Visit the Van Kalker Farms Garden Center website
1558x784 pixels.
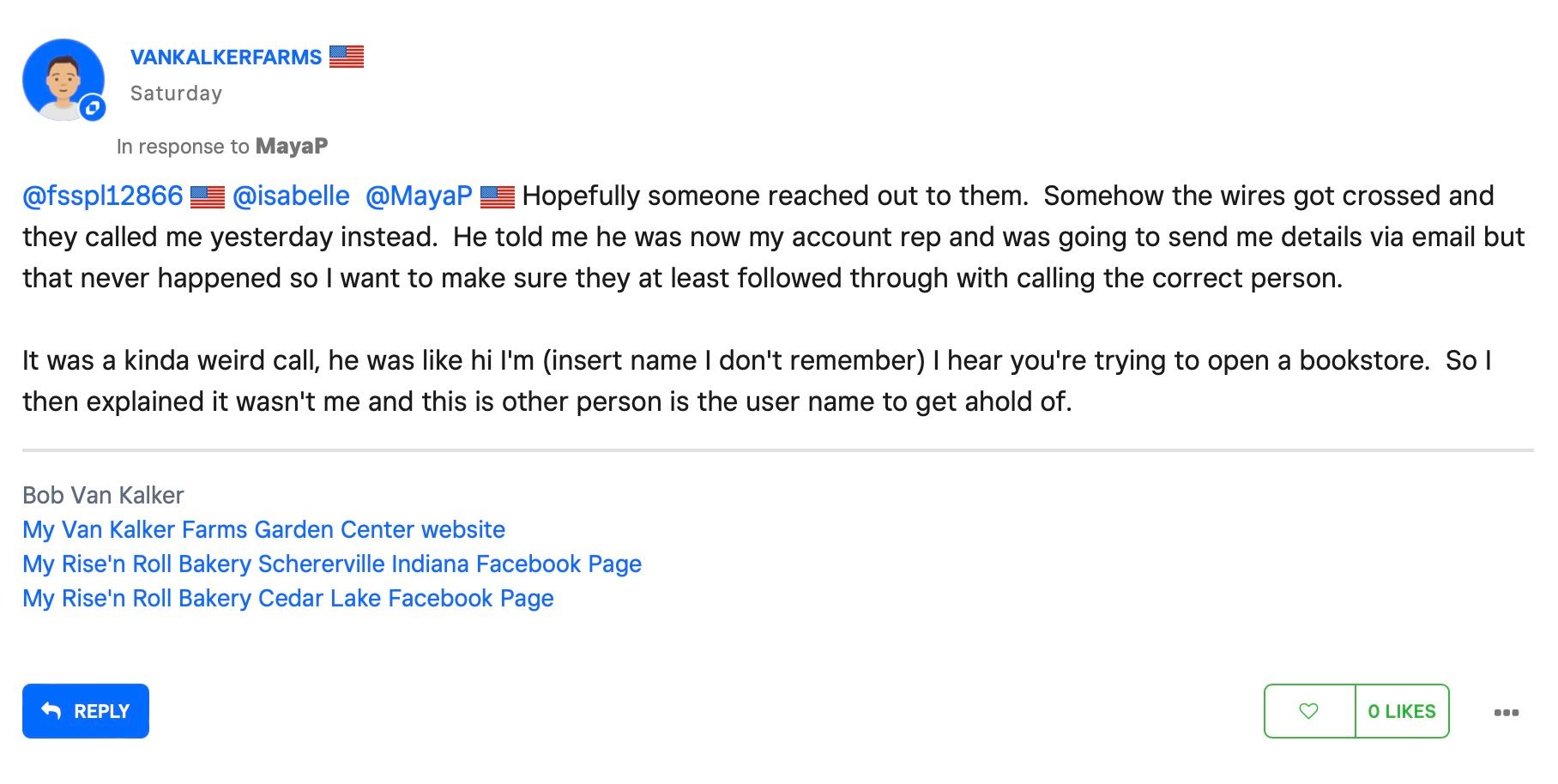263,529
